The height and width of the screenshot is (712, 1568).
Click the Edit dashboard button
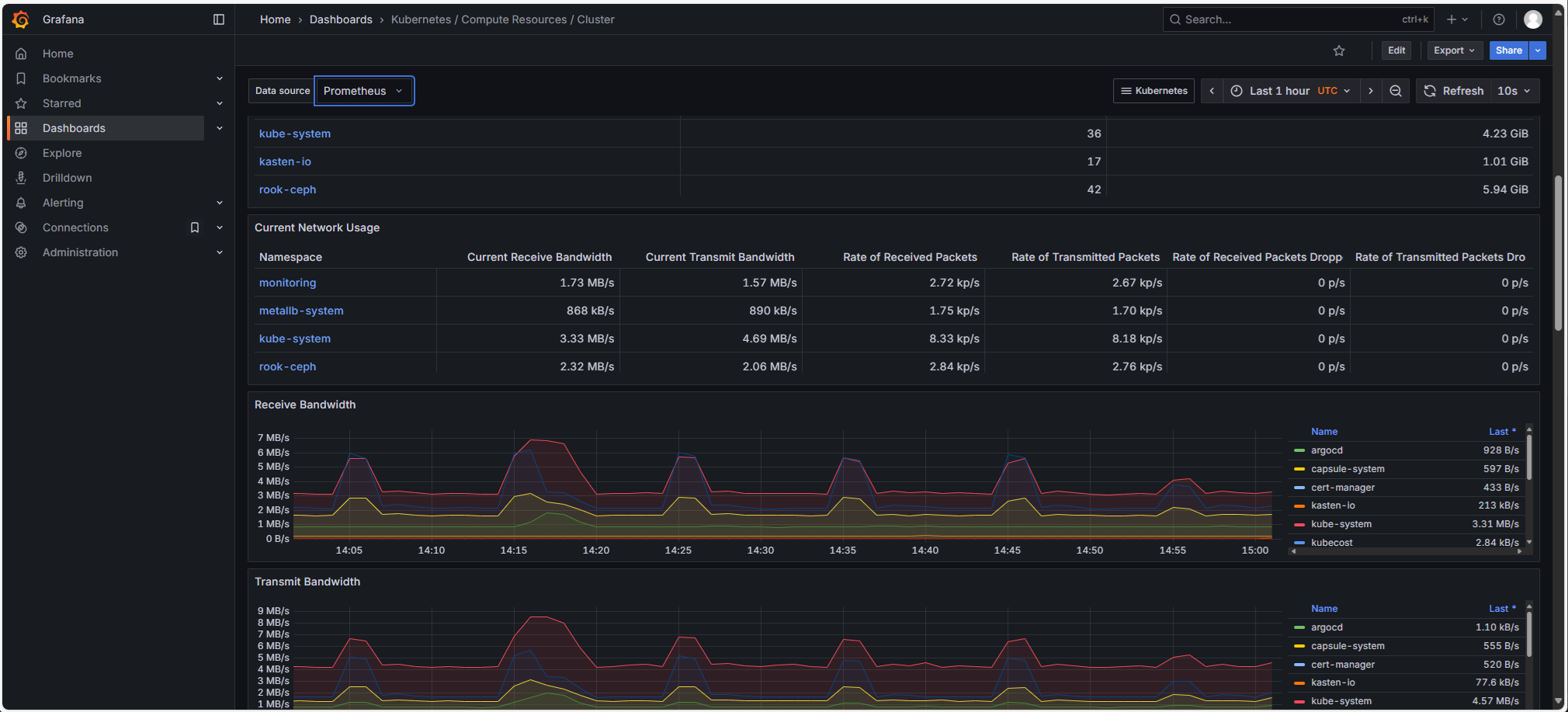coord(1396,50)
